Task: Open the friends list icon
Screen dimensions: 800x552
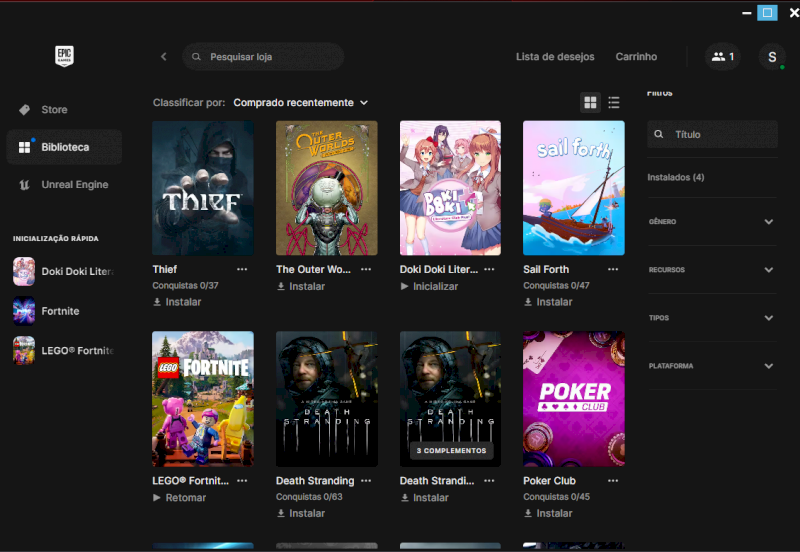Action: click(x=723, y=57)
